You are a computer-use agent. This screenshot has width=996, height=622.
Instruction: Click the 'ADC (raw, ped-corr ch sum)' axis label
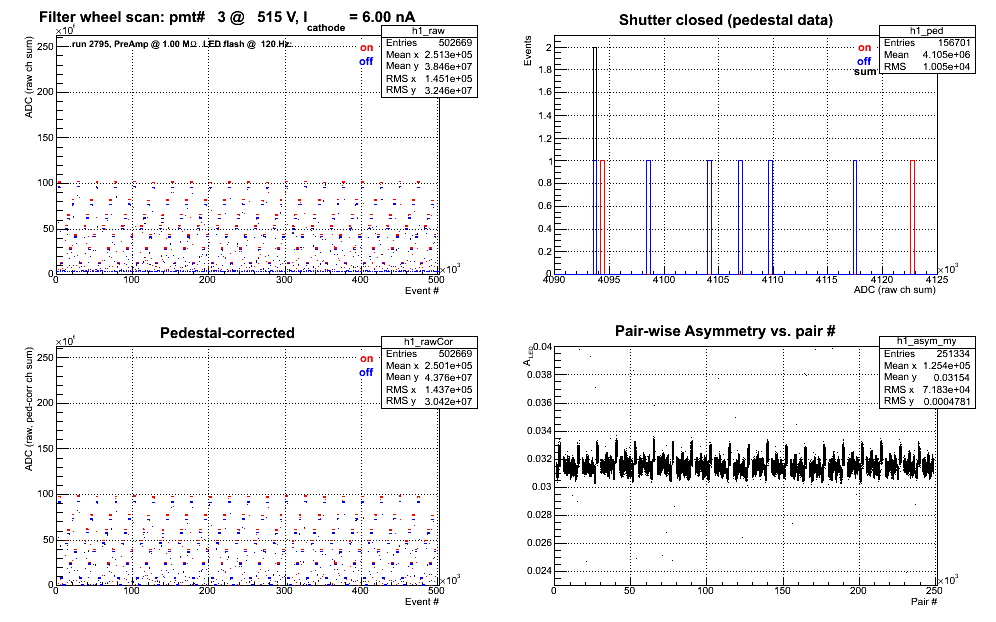point(29,409)
